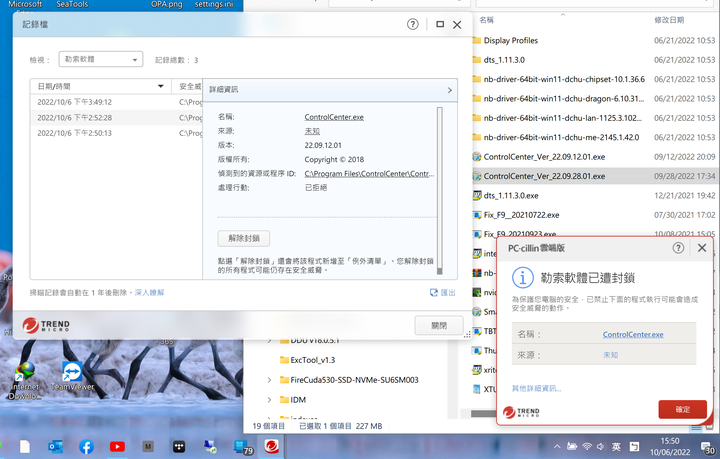Open the Wi-Fi network tray icon

(x=587, y=446)
